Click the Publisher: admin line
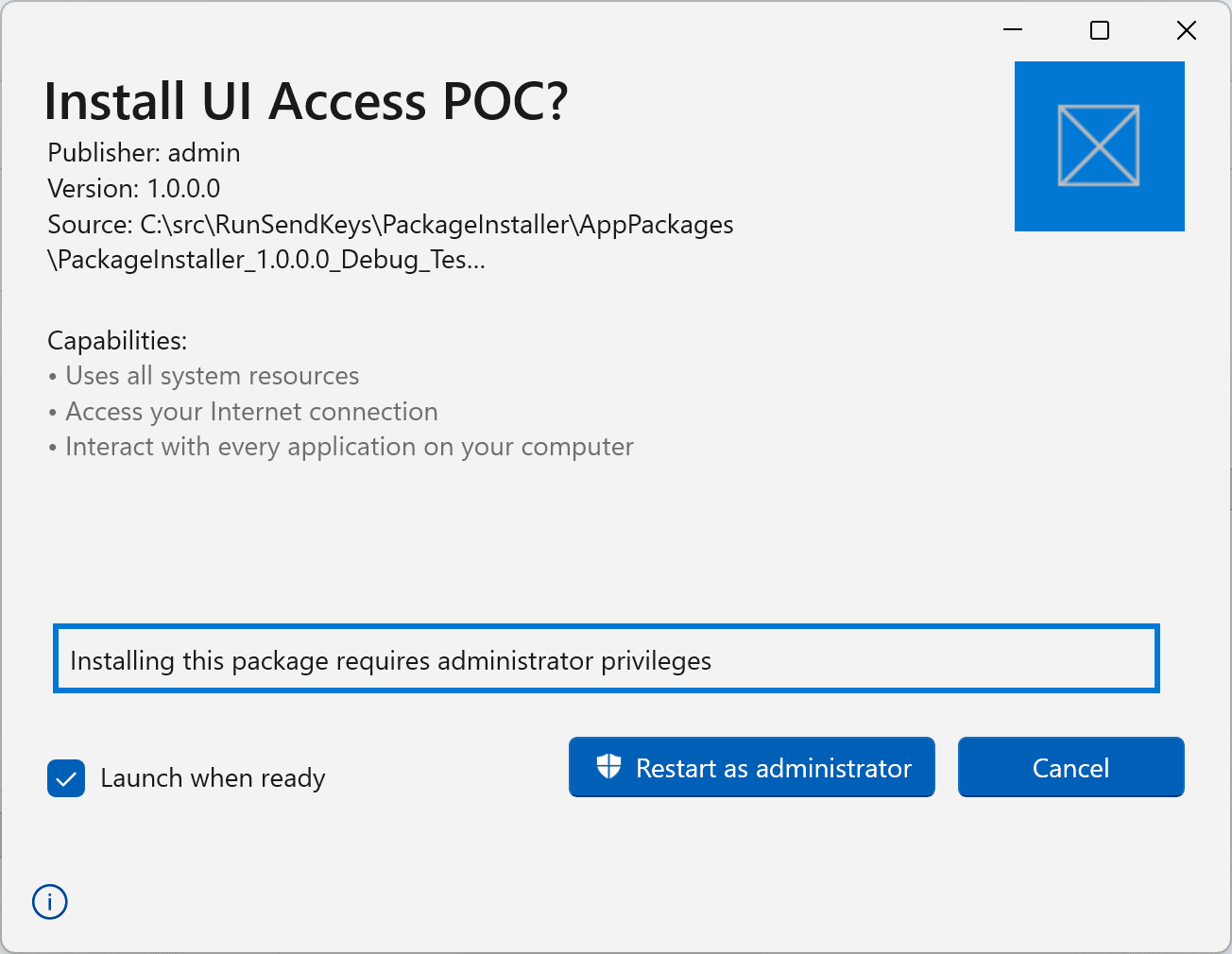 [144, 153]
